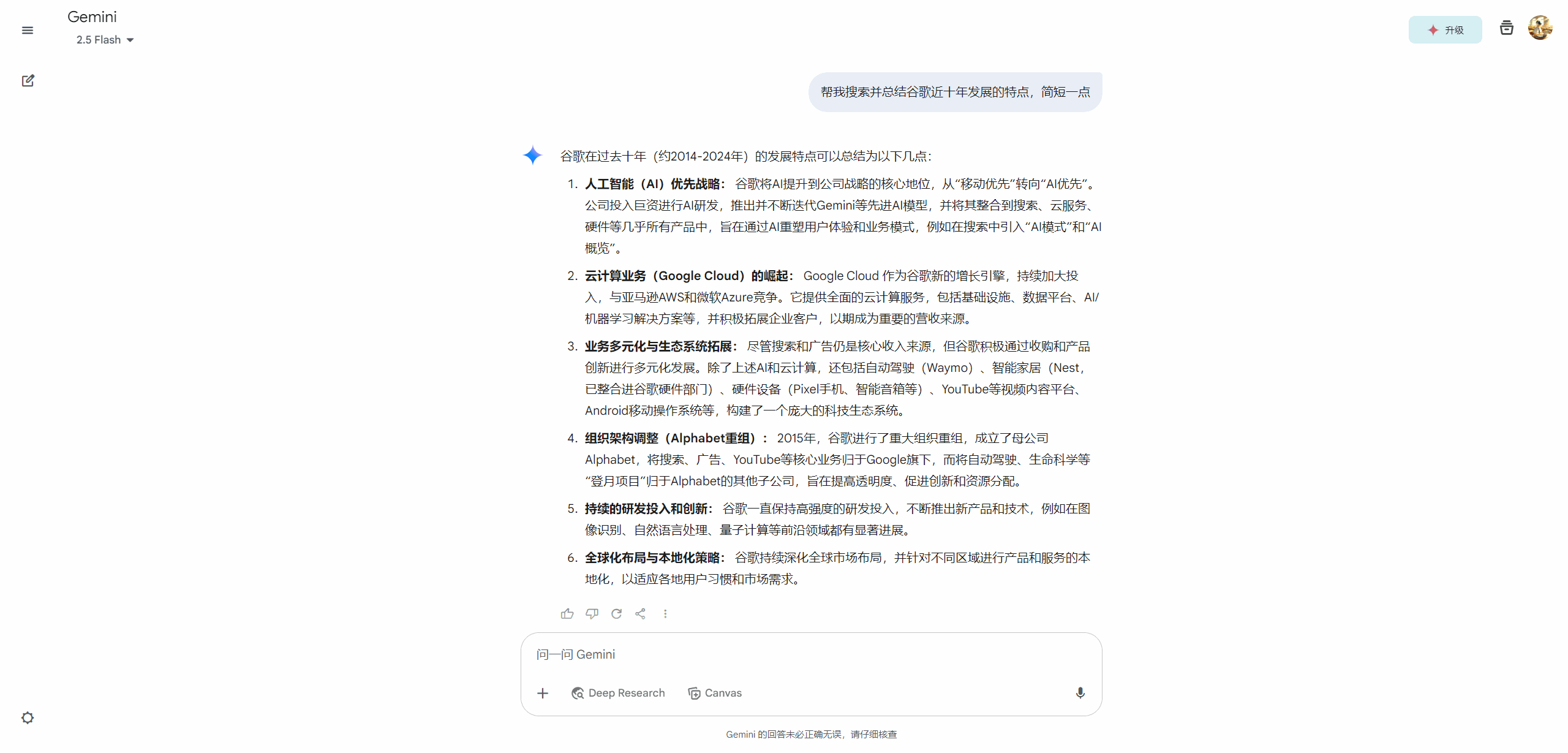Regenerate the response with the redo icon
The width and height of the screenshot is (1568, 753).
tap(616, 613)
